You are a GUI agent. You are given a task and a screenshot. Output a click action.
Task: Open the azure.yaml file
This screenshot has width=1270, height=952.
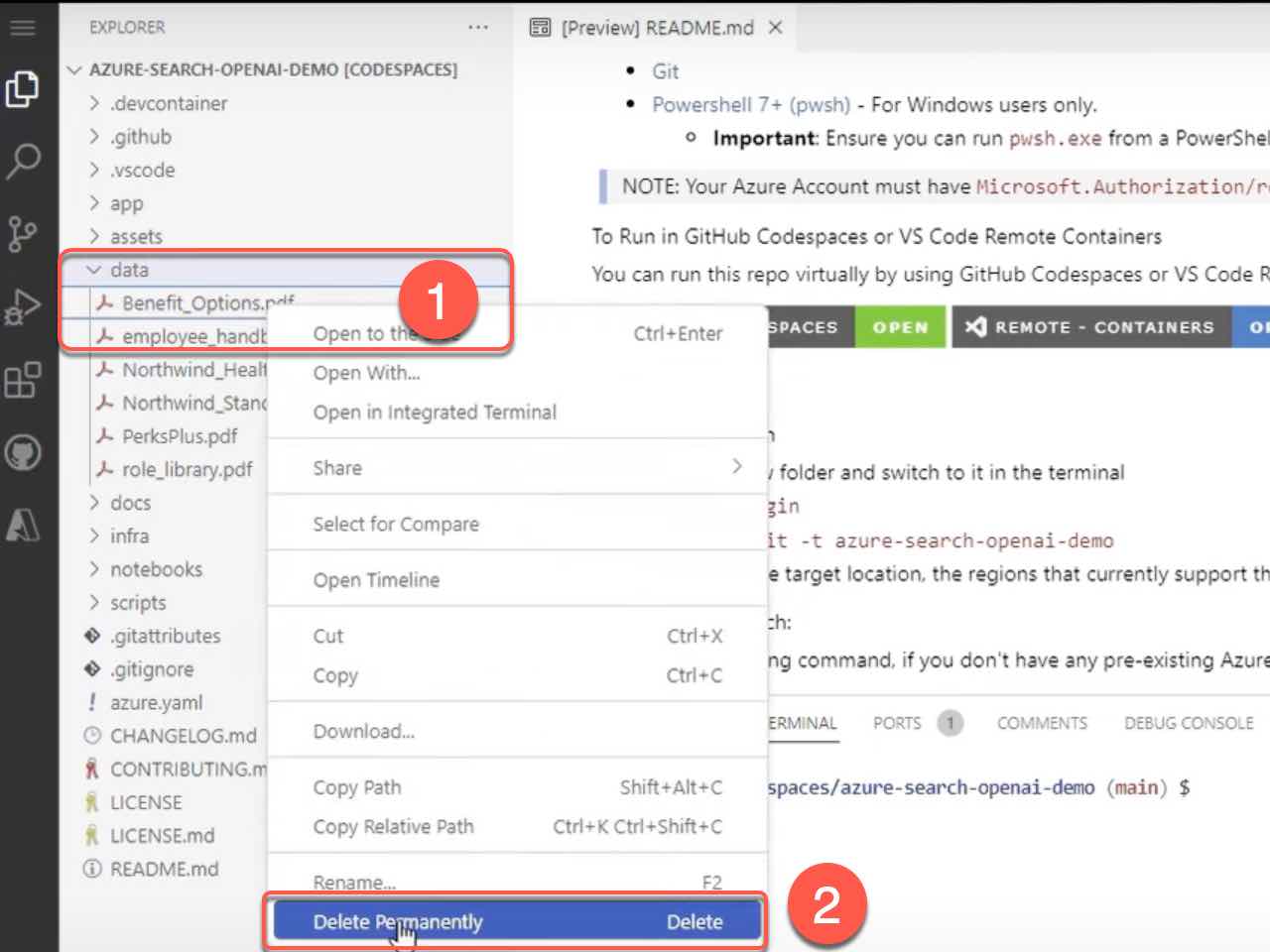(x=144, y=702)
